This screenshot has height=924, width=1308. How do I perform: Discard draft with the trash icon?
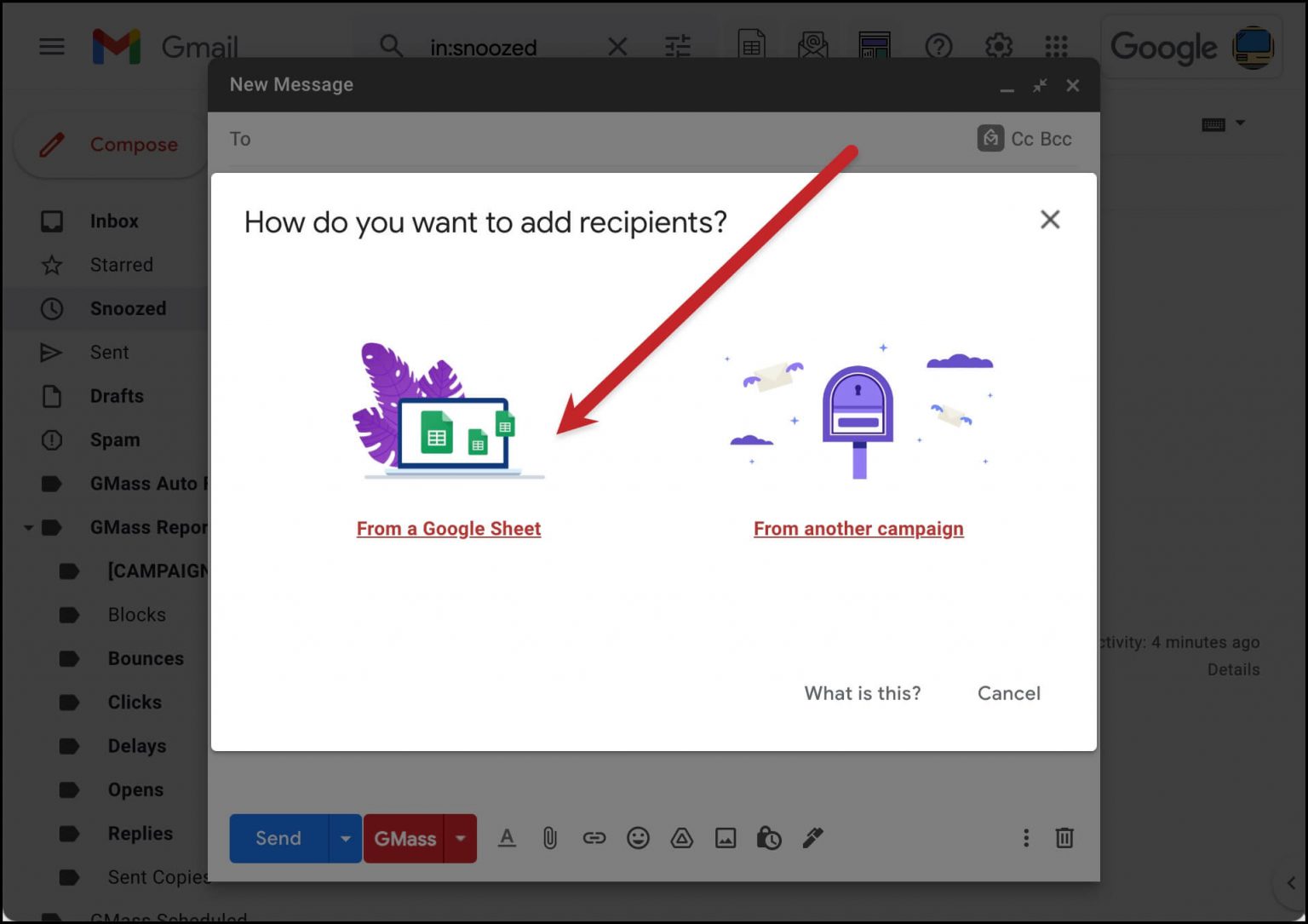[x=1064, y=838]
